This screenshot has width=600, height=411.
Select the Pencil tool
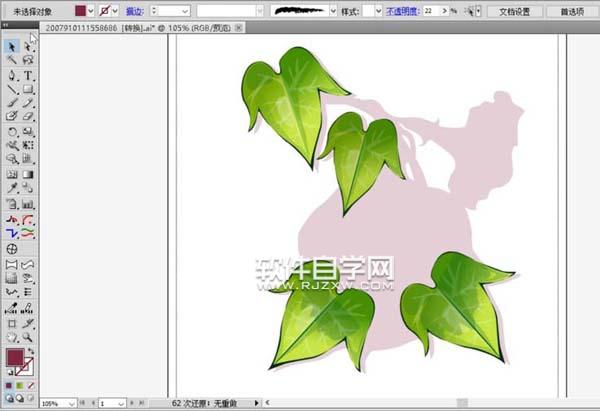click(28, 103)
